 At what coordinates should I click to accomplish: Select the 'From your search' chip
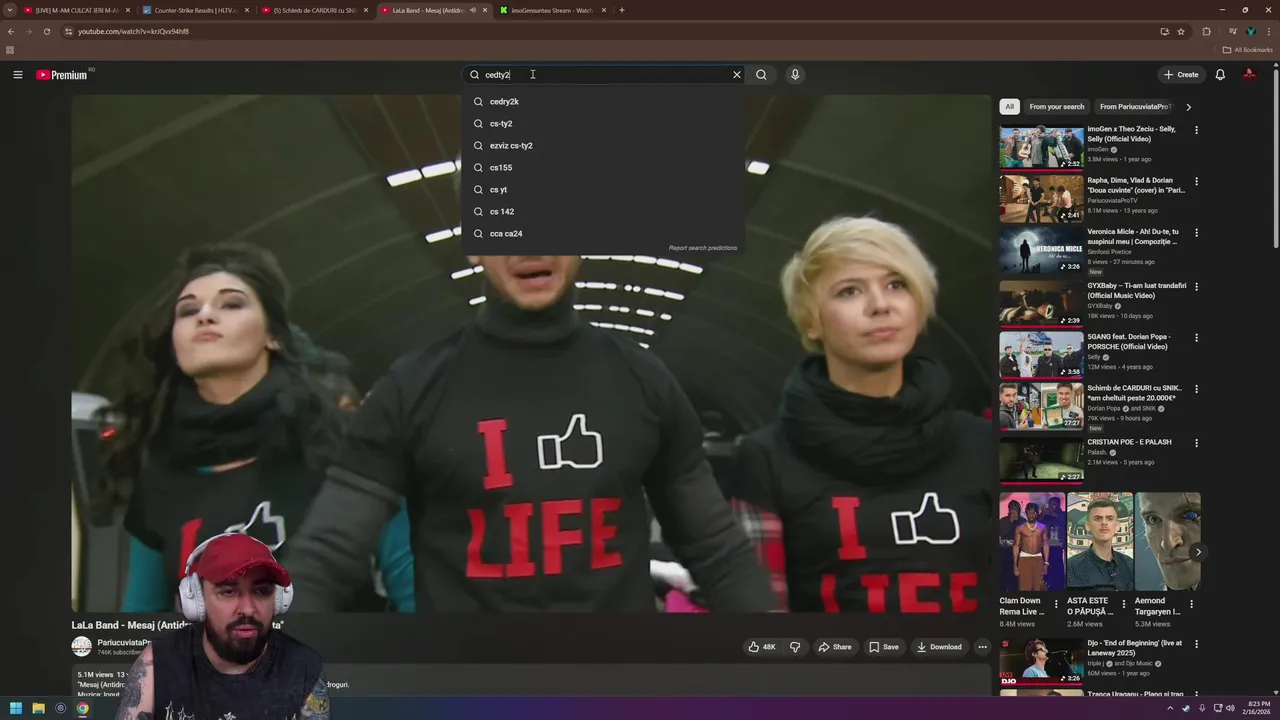coord(1056,106)
